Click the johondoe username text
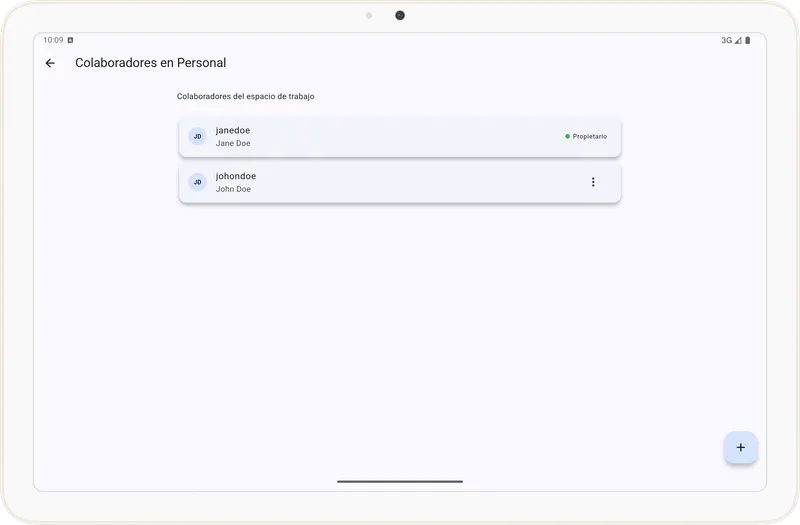This screenshot has height=525, width=800. tap(236, 176)
